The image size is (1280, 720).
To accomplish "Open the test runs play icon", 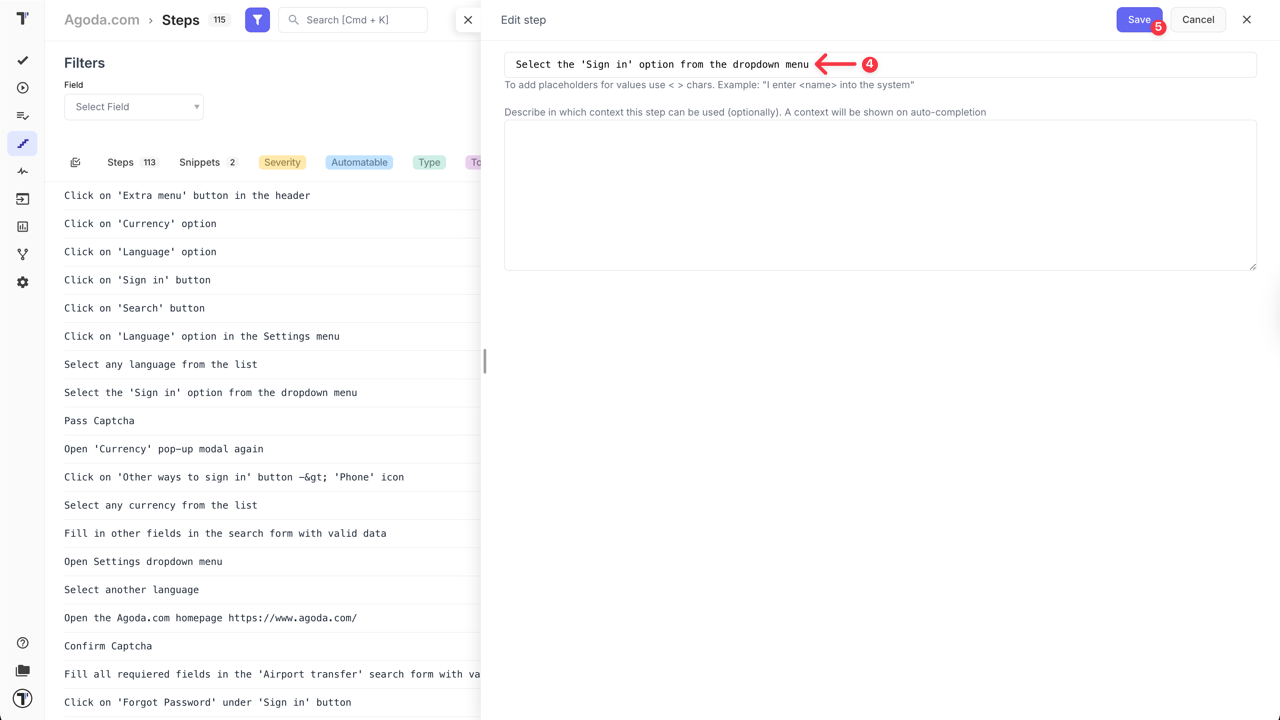I will click(22, 88).
